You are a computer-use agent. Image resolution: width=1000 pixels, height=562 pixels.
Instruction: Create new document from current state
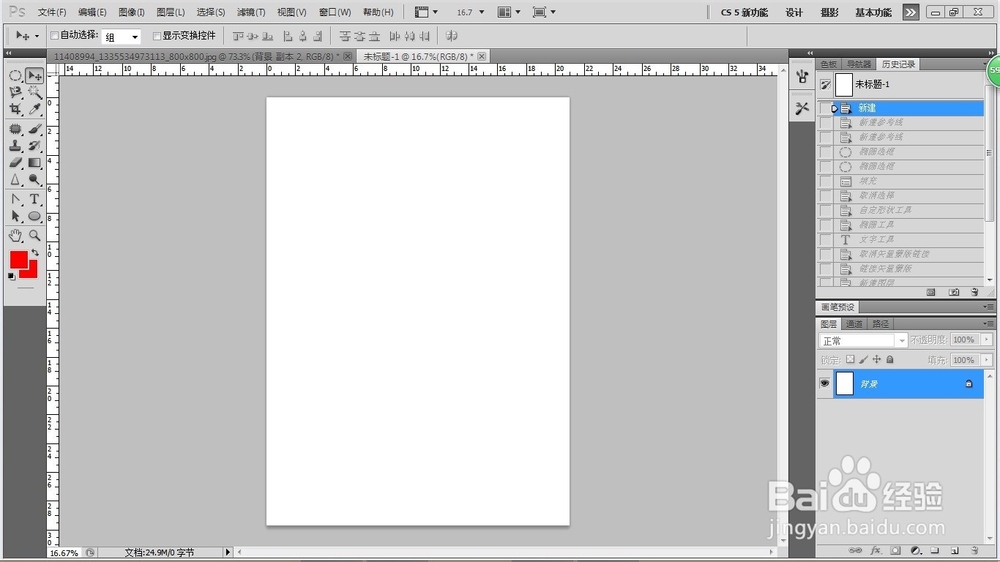[931, 292]
